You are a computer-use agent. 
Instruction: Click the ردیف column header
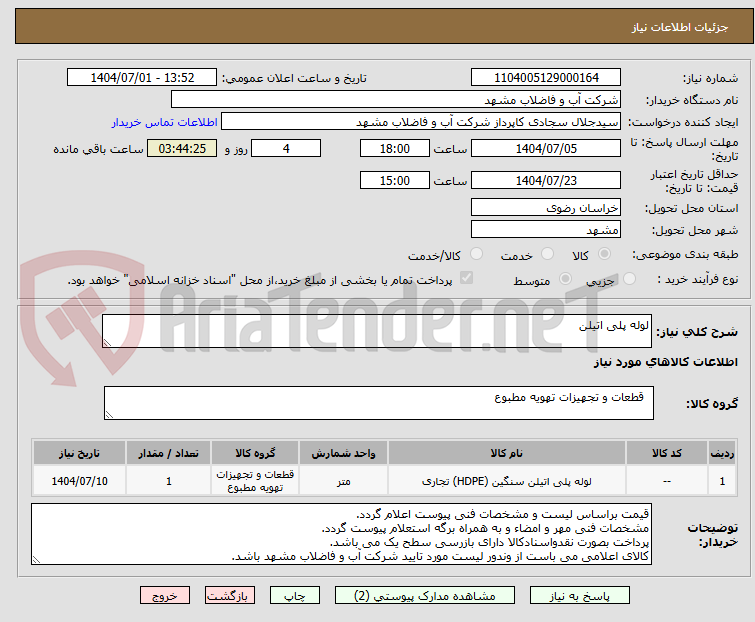click(722, 453)
